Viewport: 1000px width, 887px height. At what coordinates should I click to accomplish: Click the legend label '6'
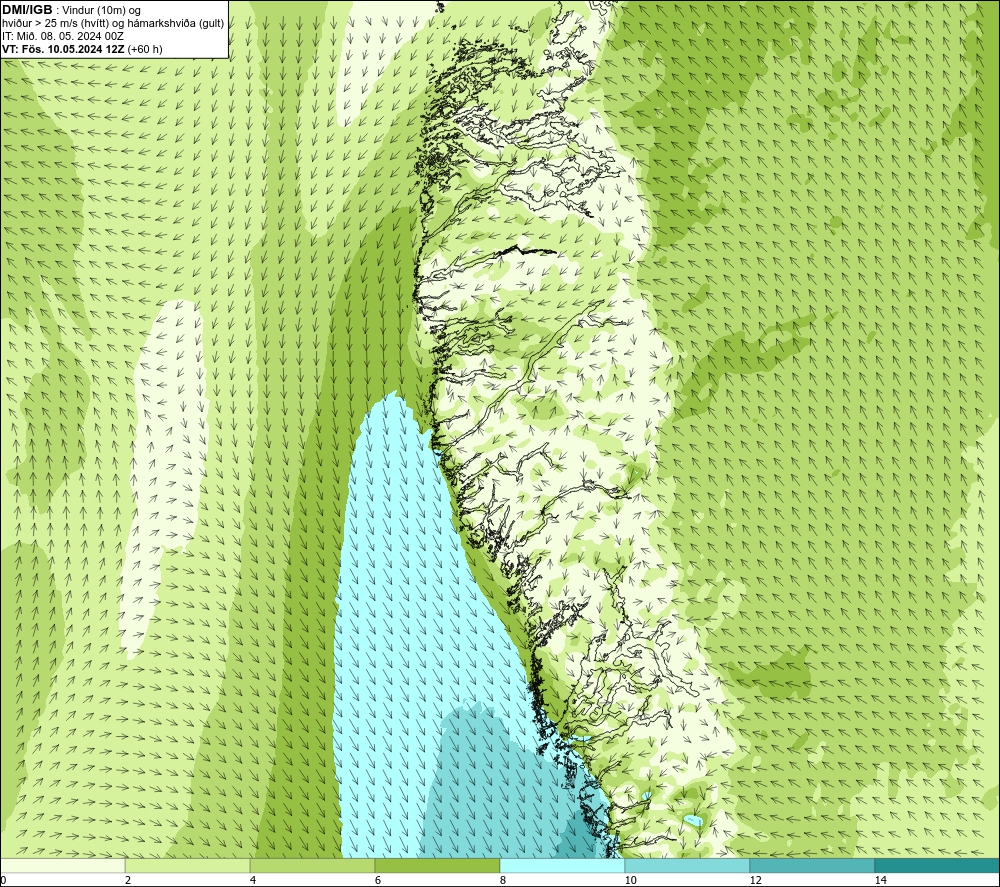[378, 880]
